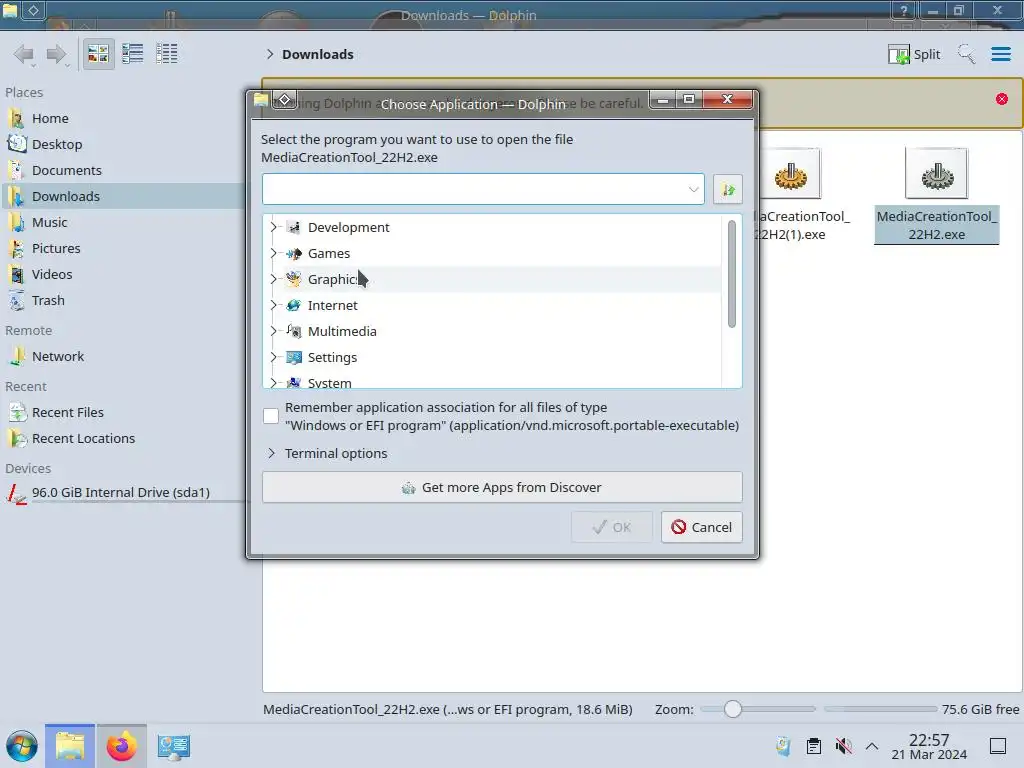Screen dimensions: 1024x768
Task: Launch Firefox from the taskbar
Action: tap(121, 746)
